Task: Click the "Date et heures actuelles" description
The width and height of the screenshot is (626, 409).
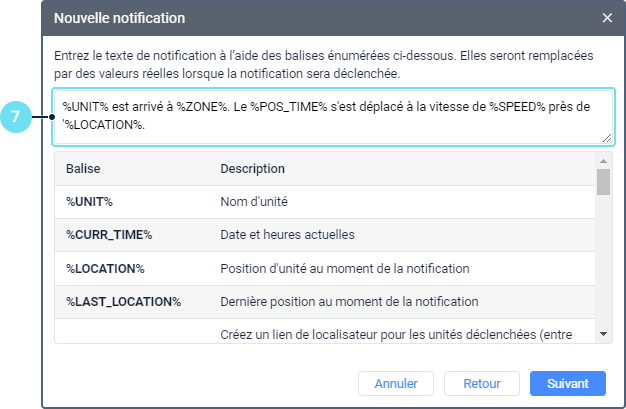Action: pos(288,234)
